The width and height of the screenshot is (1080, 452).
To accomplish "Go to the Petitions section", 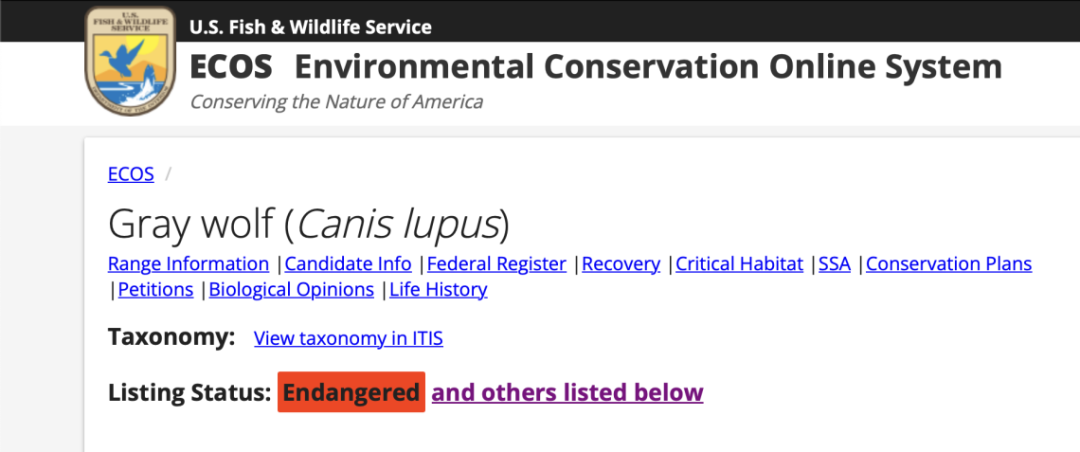I will (156, 289).
